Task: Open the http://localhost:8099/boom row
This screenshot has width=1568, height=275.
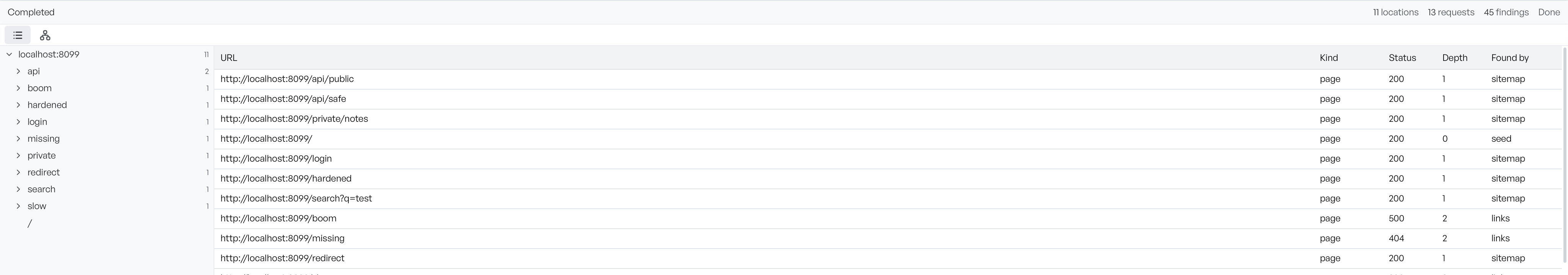Action: pos(887,218)
